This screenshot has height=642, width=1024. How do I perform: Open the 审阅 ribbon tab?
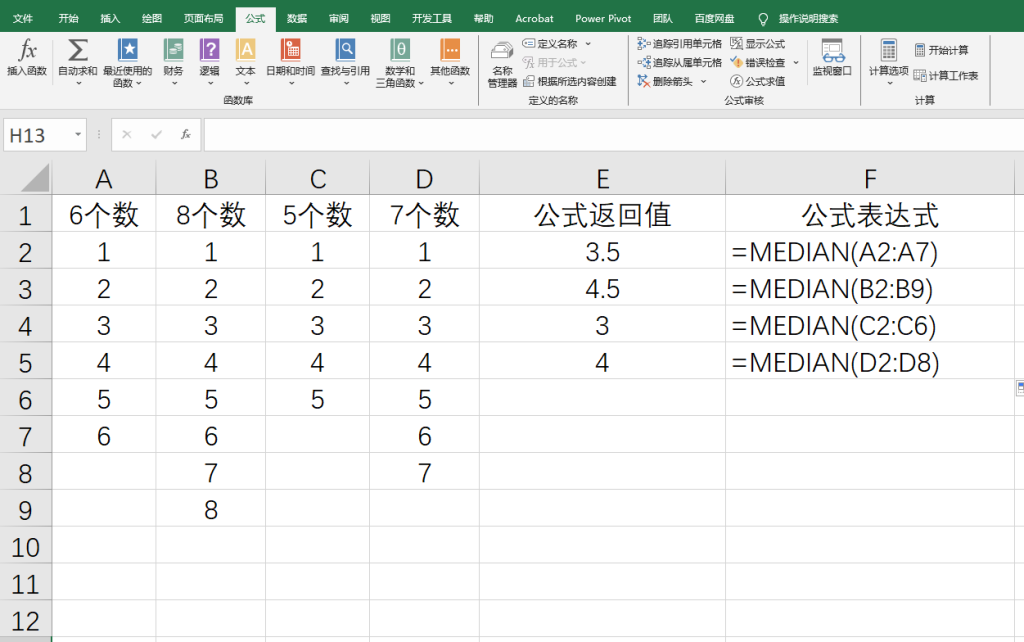click(x=339, y=18)
